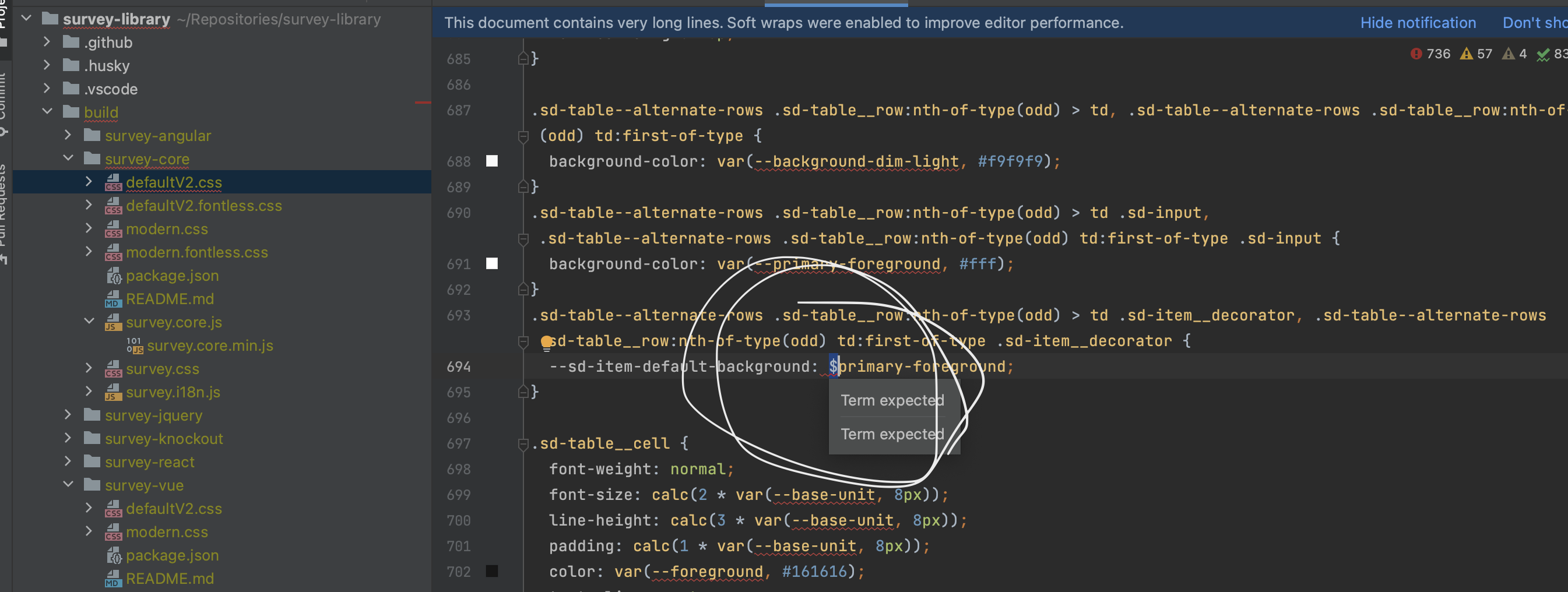The width and height of the screenshot is (1568, 592).
Task: Click the JSON icon next to package.json
Action: [115, 276]
